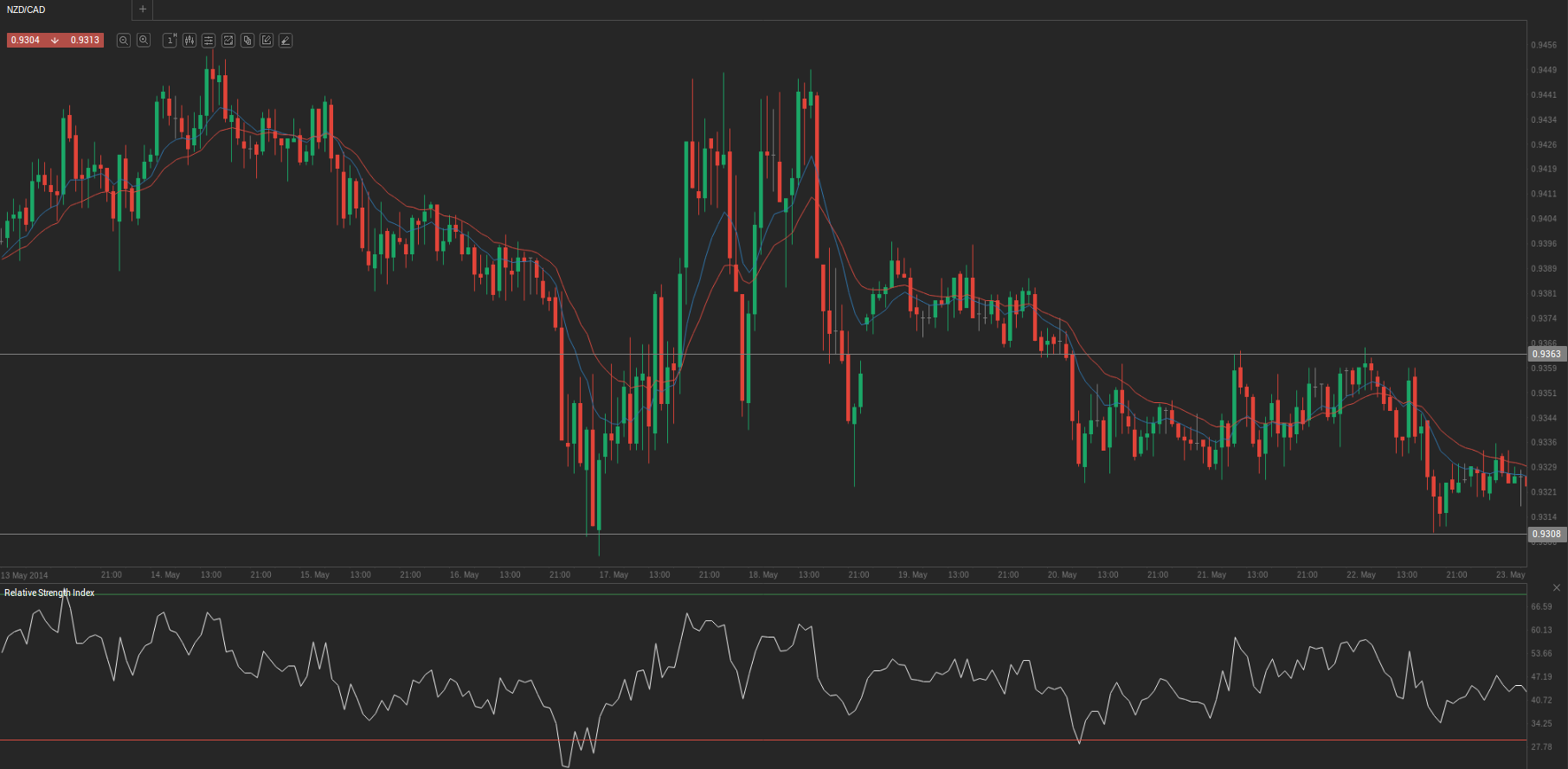The image size is (1568, 769).
Task: Click the chart line analysis icon
Action: pos(228,41)
